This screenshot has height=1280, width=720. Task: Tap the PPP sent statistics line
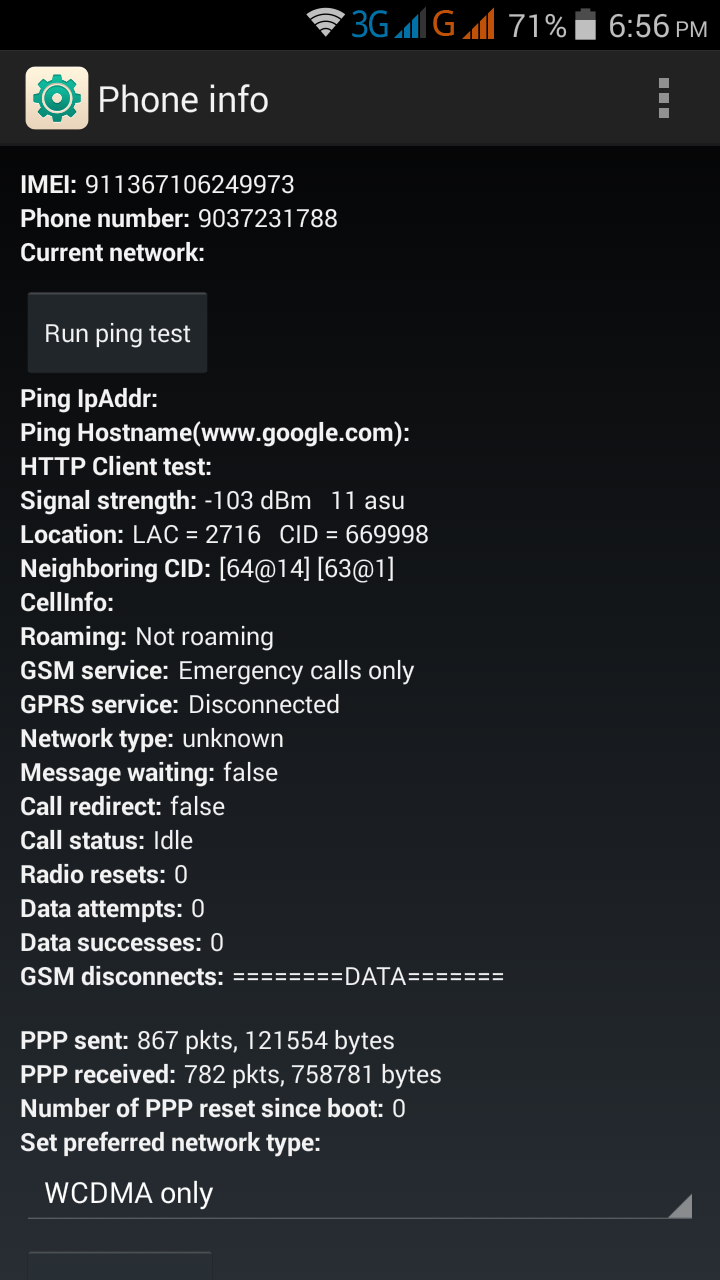(207, 1040)
